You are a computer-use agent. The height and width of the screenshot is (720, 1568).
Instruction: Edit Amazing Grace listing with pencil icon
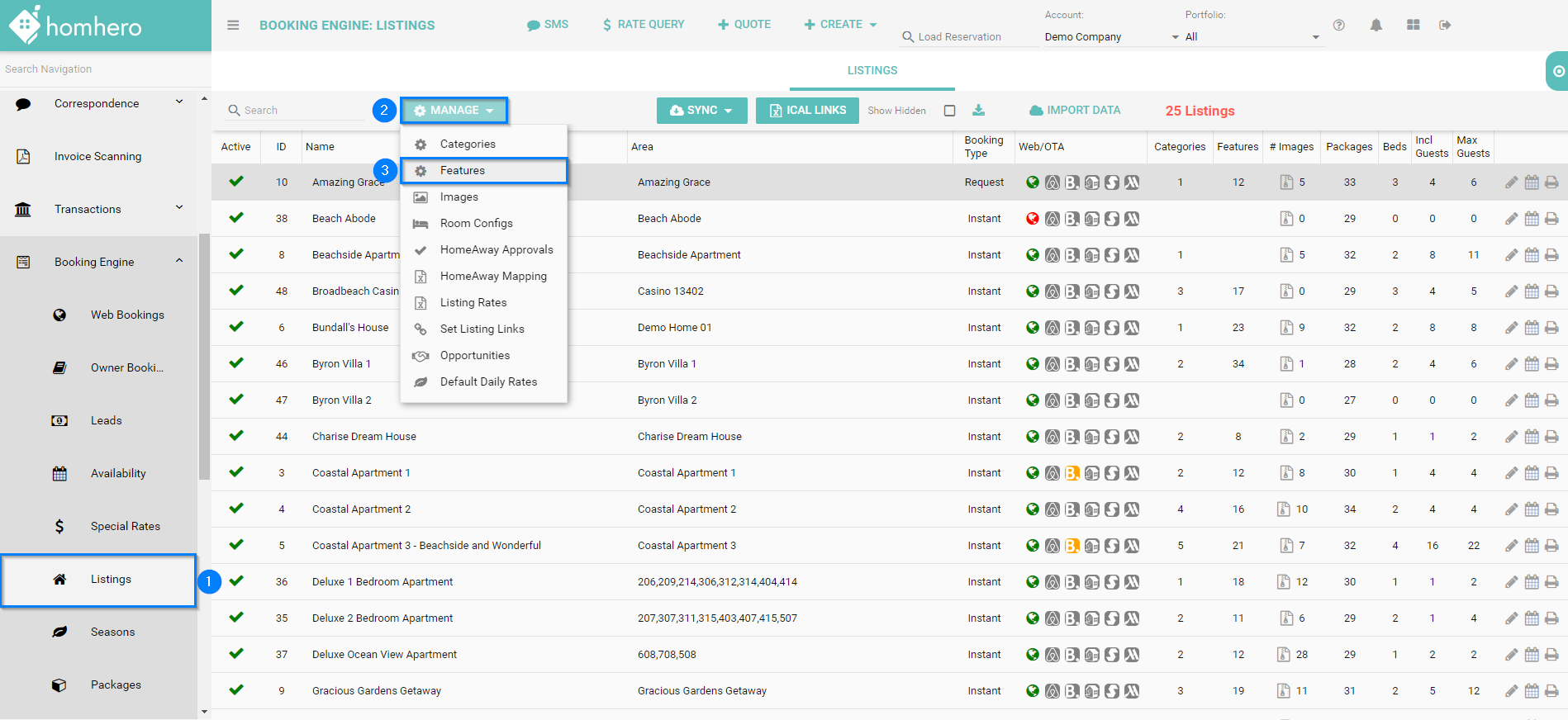[1511, 182]
